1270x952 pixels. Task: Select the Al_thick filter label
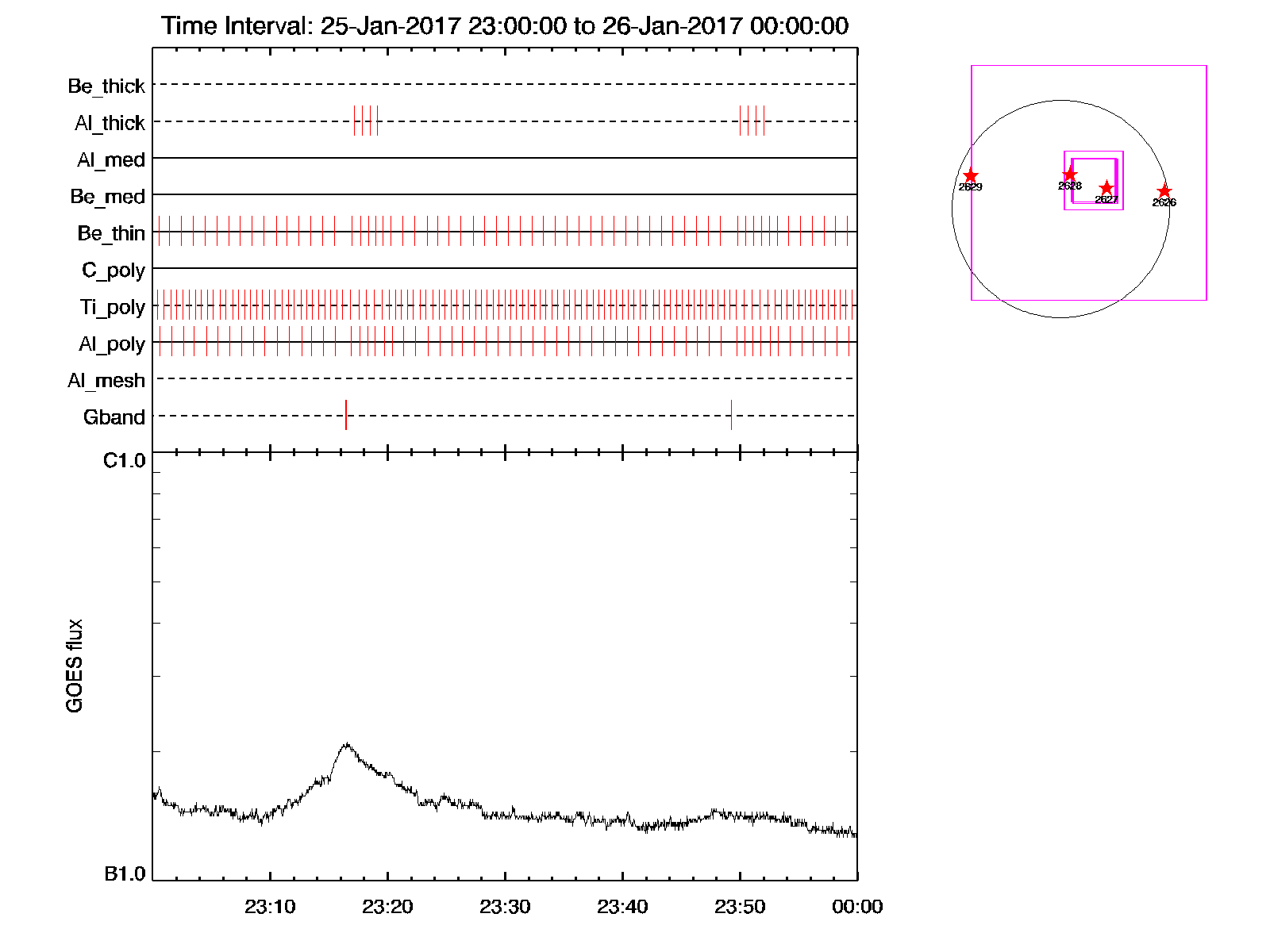110,123
